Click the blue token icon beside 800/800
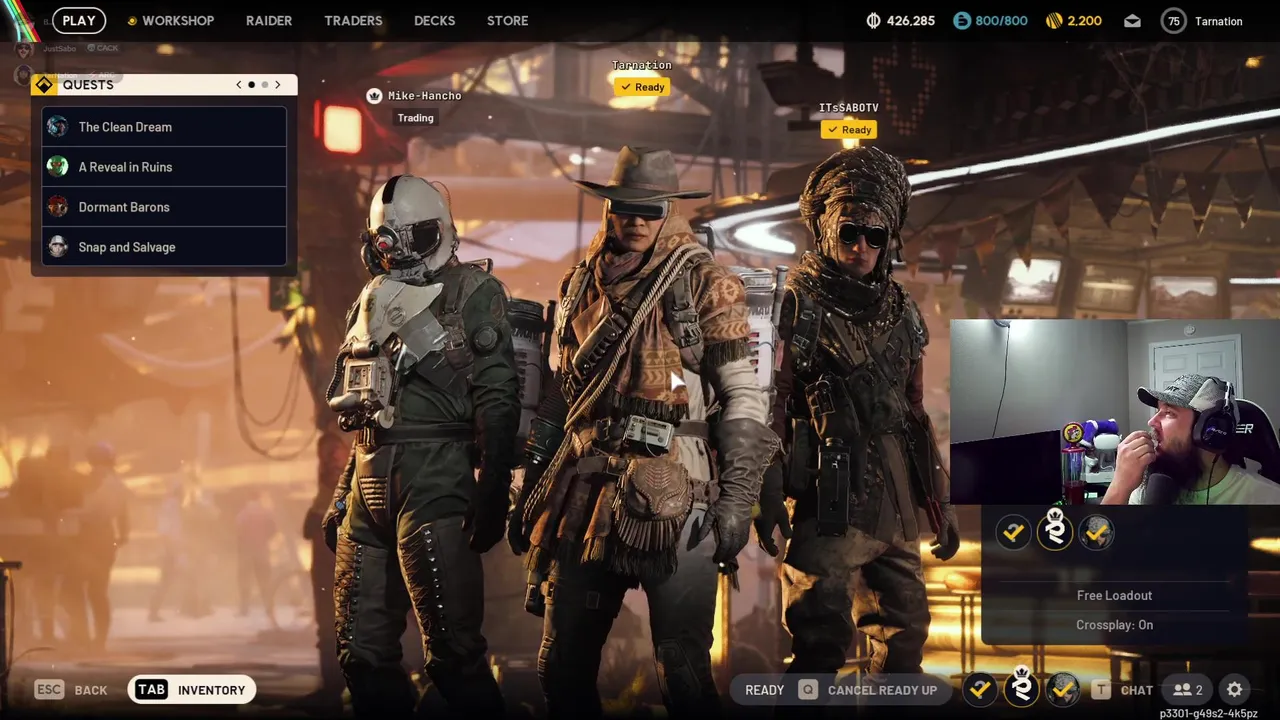This screenshot has height=720, width=1280. [x=962, y=20]
